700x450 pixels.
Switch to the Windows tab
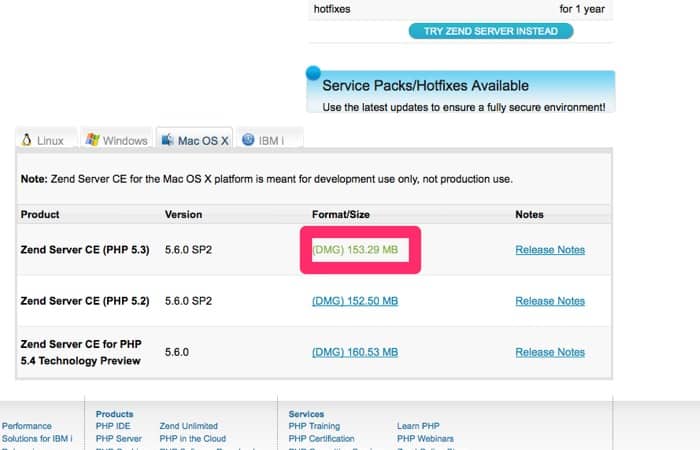tap(117, 138)
